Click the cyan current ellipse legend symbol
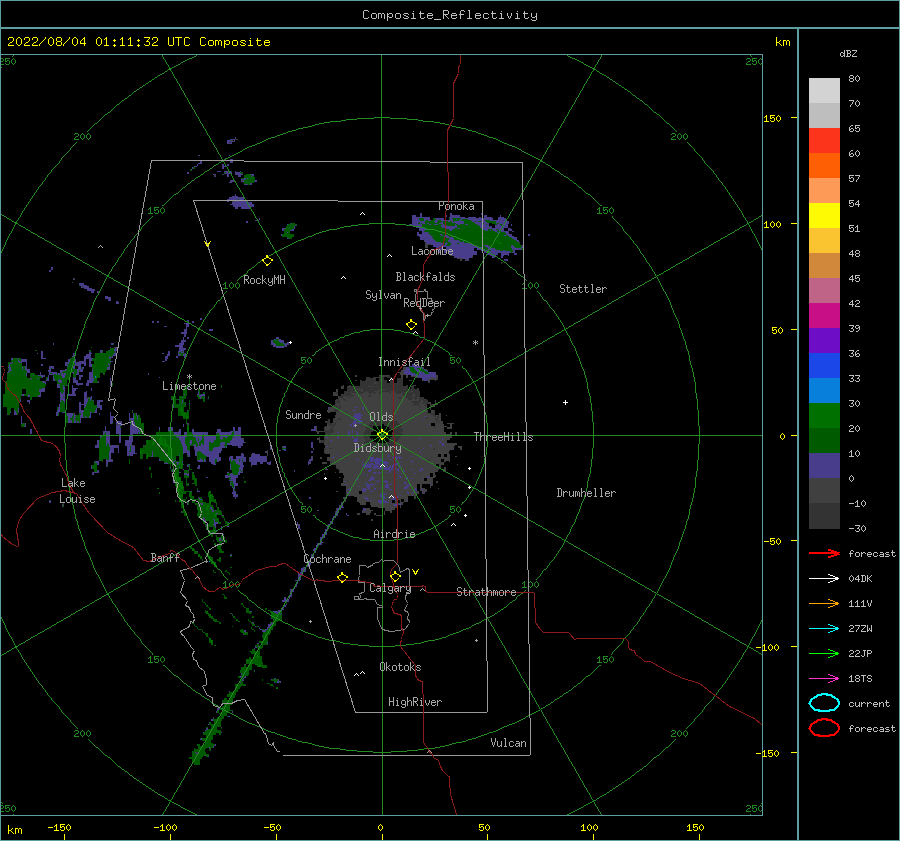The width and height of the screenshot is (900, 841). tap(824, 703)
